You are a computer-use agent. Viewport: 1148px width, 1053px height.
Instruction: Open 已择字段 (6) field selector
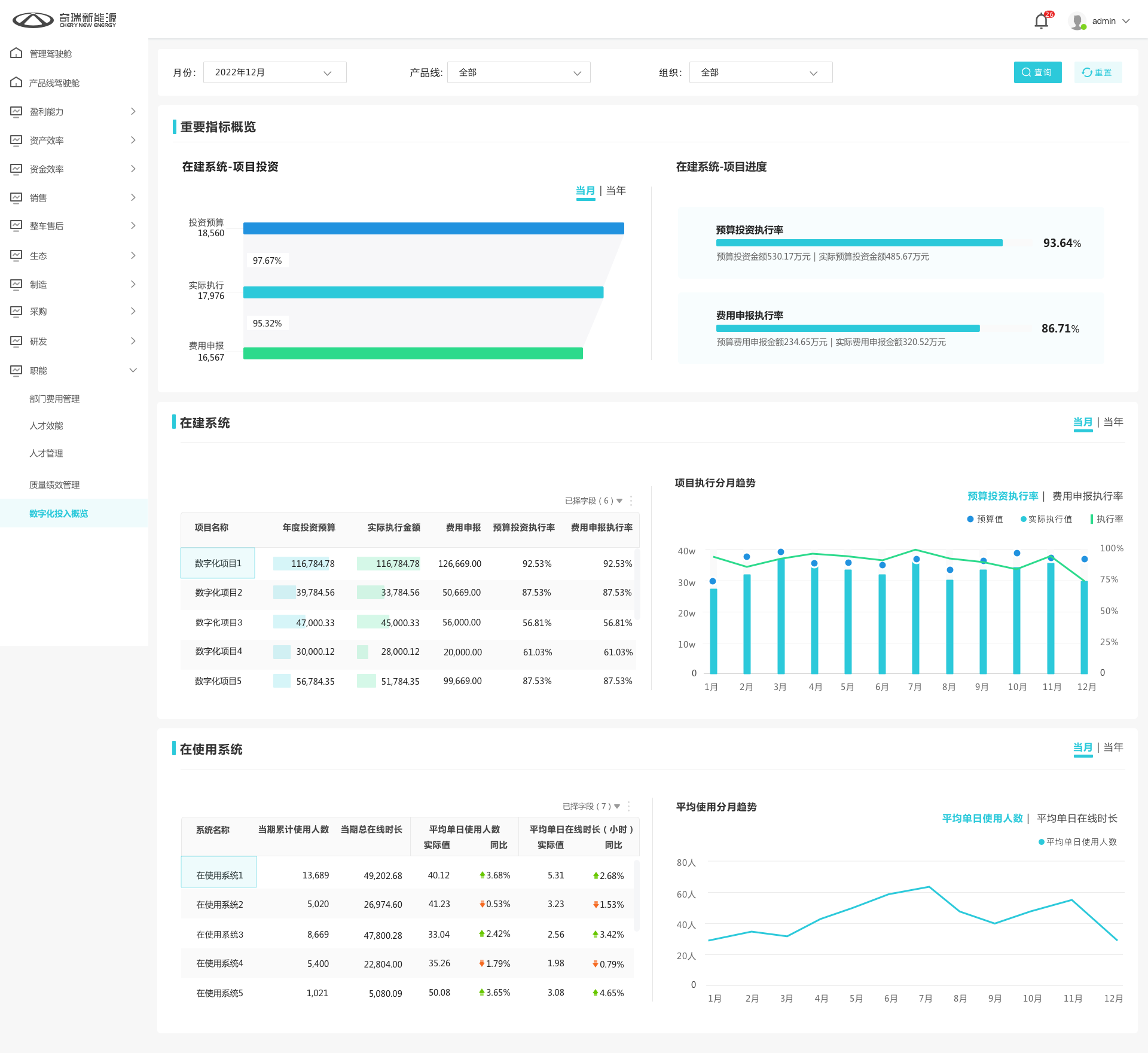(x=593, y=500)
